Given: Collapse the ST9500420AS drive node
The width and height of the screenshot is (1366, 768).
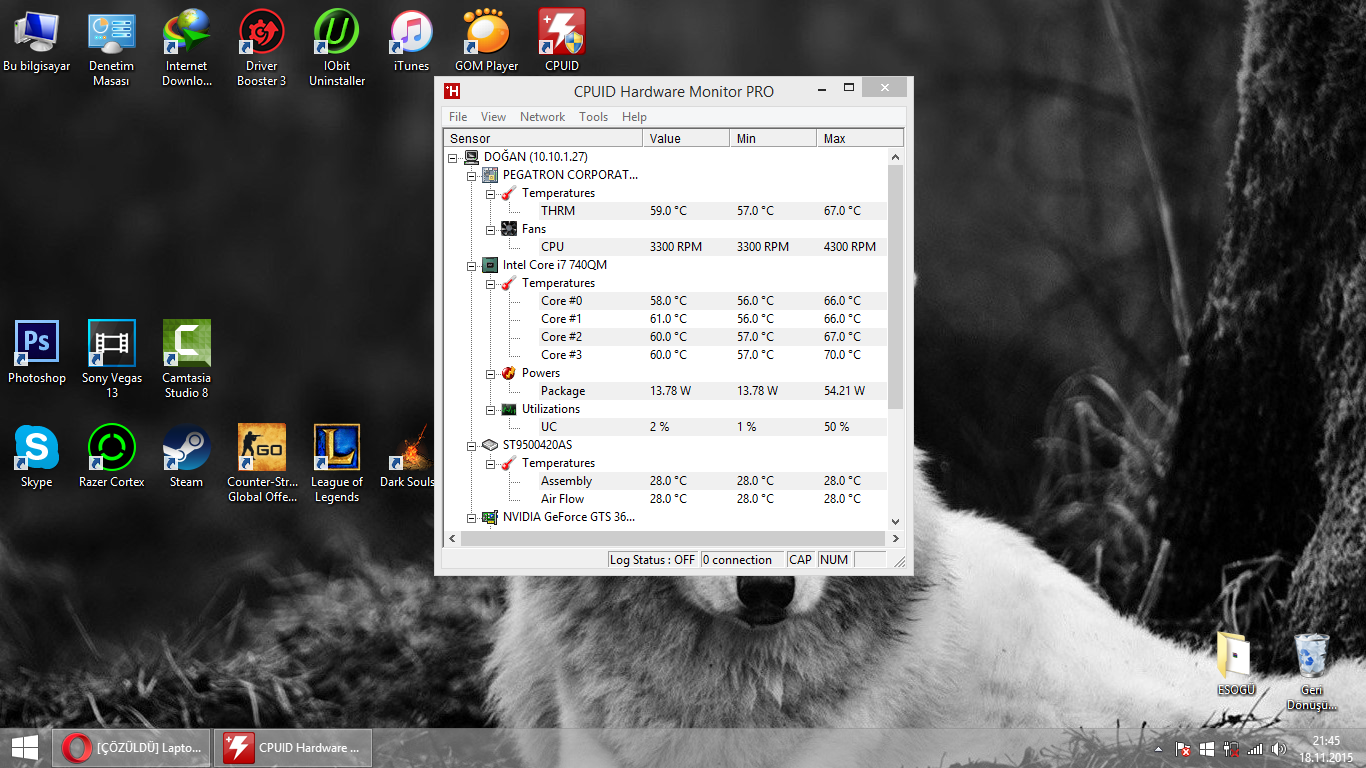Looking at the screenshot, I should [x=472, y=445].
